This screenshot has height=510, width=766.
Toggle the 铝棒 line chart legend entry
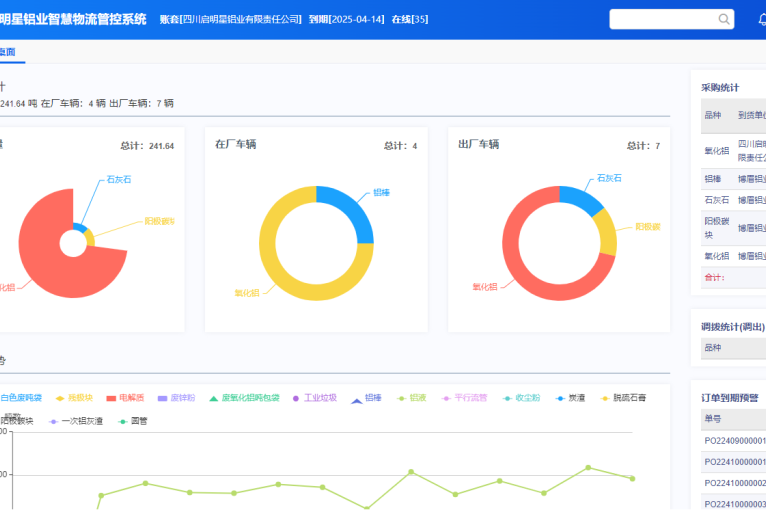click(x=366, y=398)
